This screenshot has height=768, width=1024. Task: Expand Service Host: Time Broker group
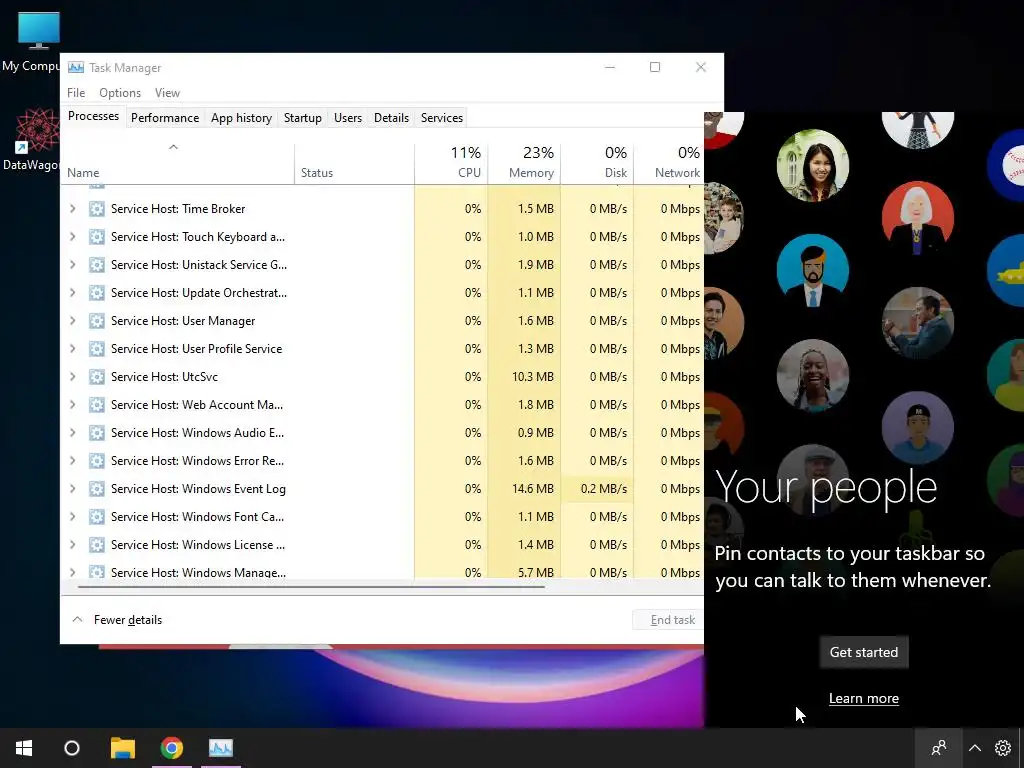[x=72, y=209]
